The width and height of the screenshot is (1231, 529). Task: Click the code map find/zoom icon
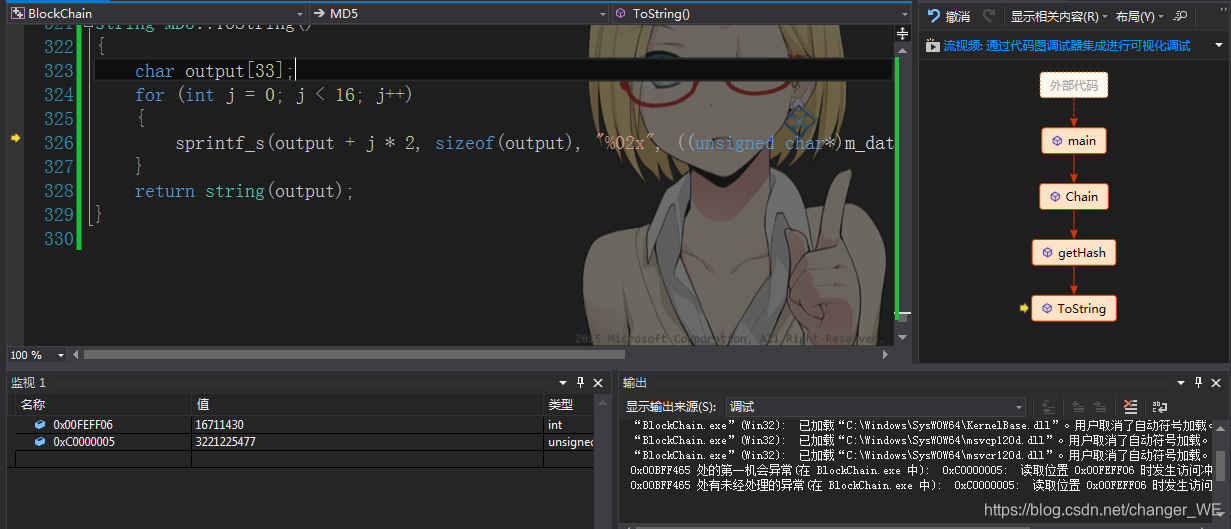[1181, 16]
